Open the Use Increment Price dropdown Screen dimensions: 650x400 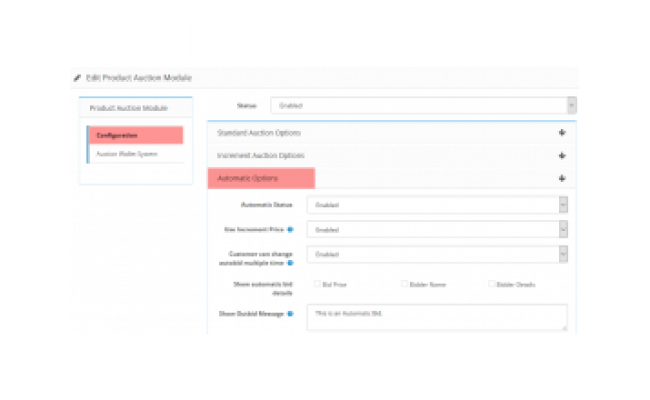click(x=437, y=230)
